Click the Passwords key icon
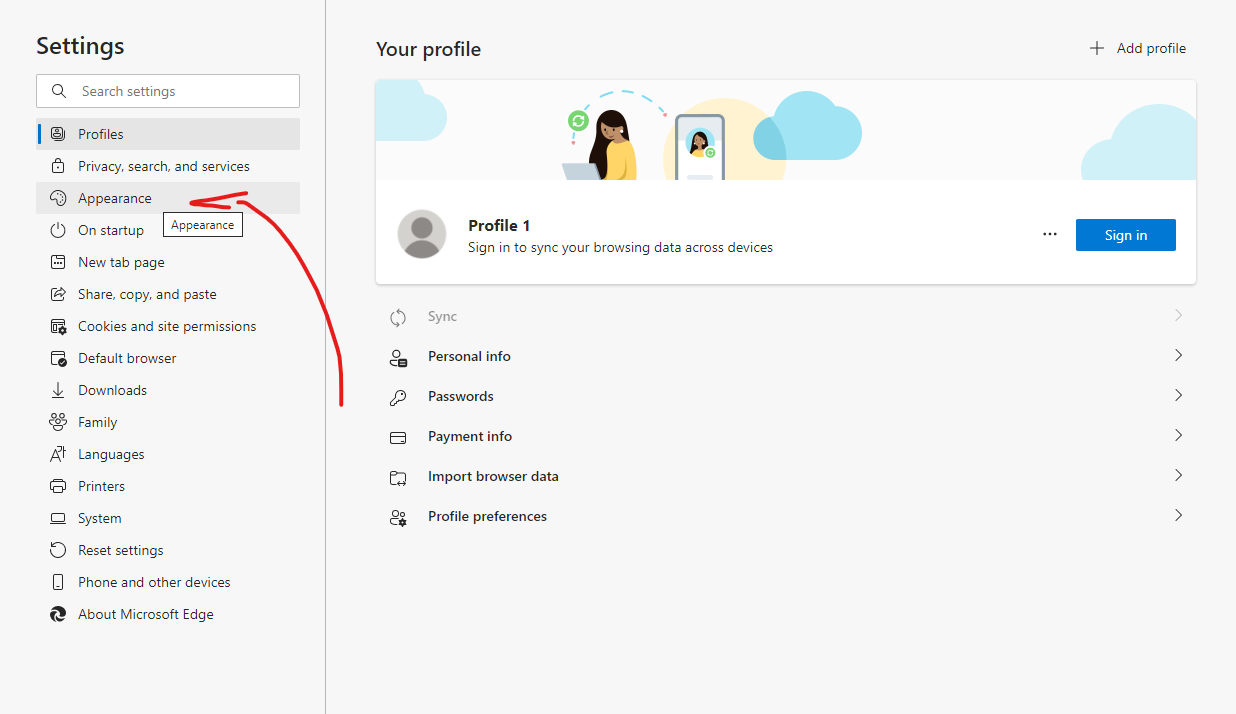1236x714 pixels. tap(398, 397)
